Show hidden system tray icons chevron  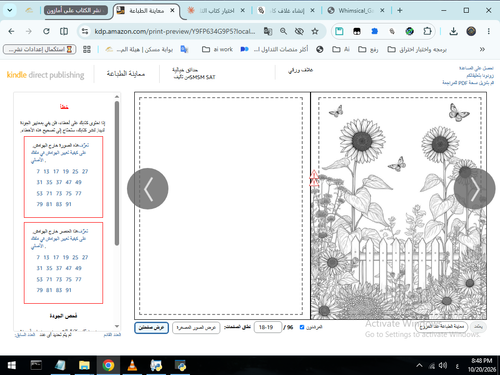tap(419, 365)
